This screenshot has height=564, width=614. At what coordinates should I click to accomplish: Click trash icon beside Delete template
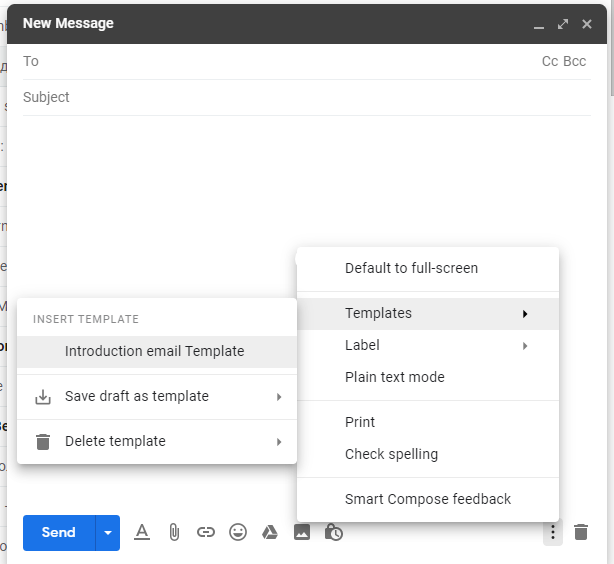43,442
